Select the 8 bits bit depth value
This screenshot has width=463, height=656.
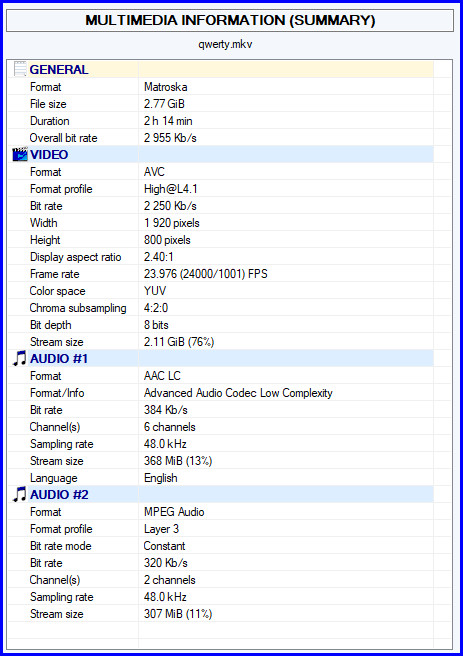coord(156,325)
